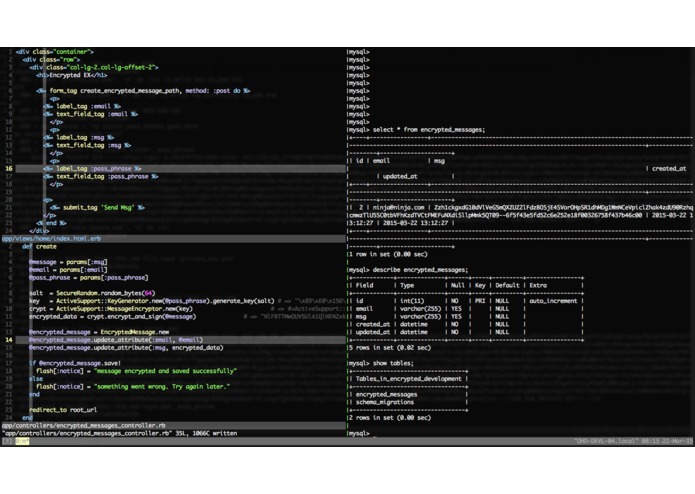Click the 'id' column header in select result
The image size is (695, 494).
(359, 161)
